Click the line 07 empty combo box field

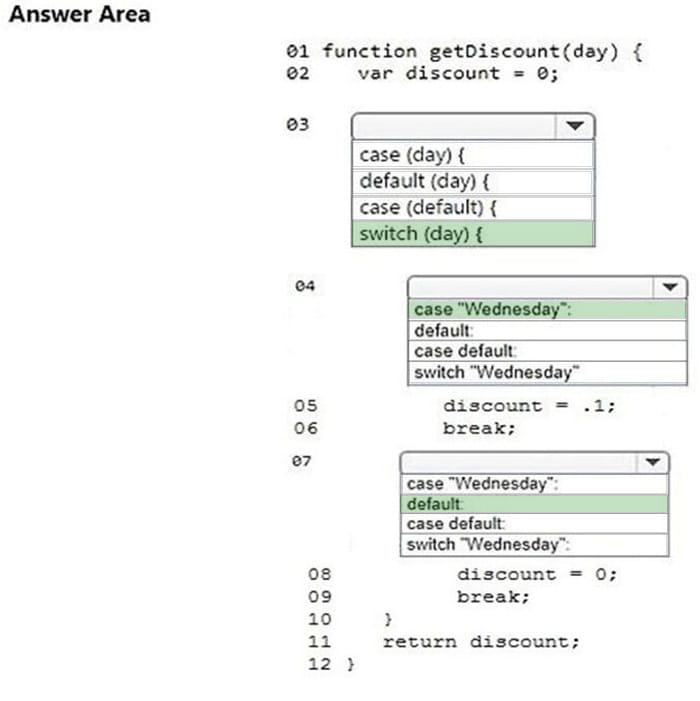point(518,462)
